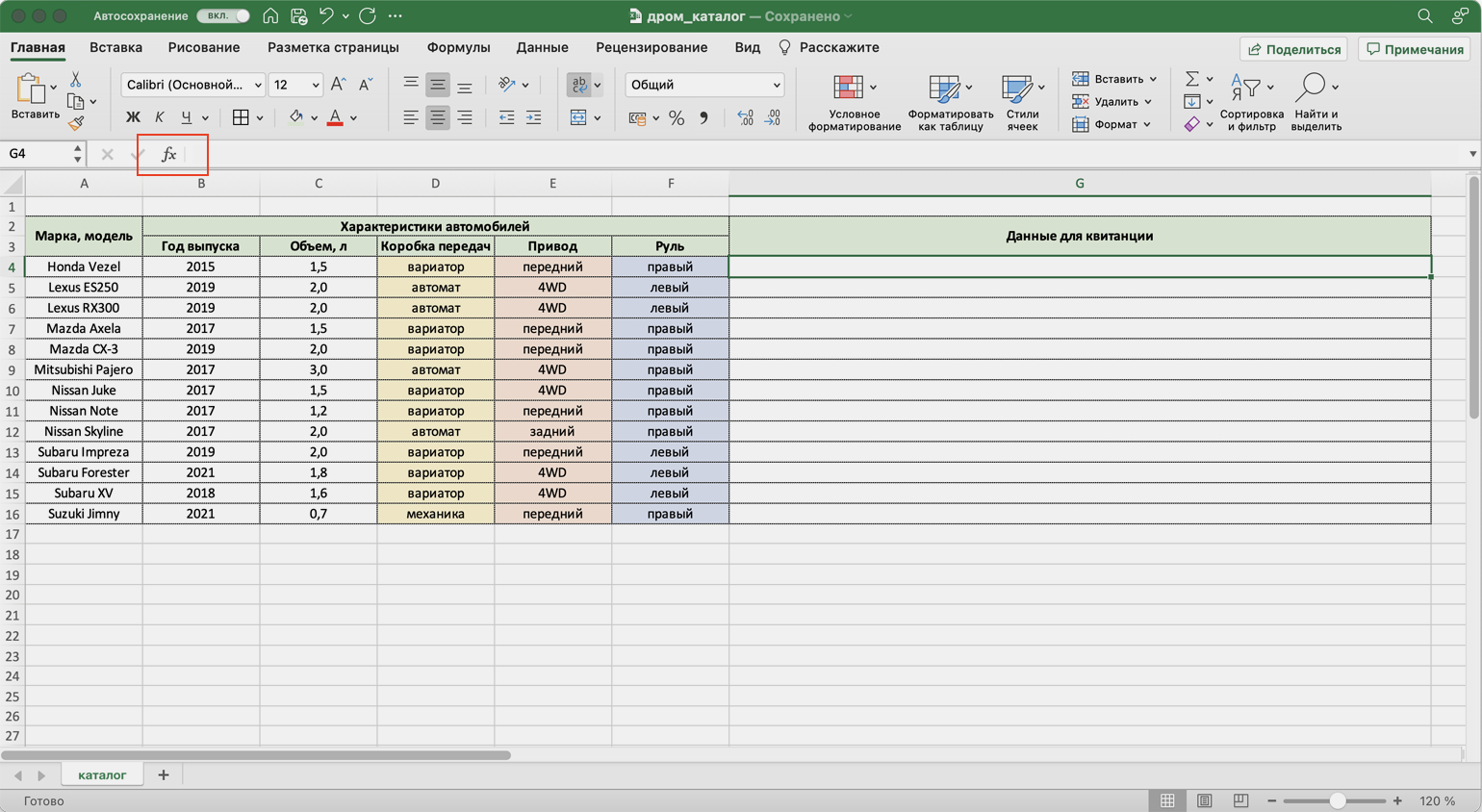Click the Format Painter brush icon

pos(76,123)
